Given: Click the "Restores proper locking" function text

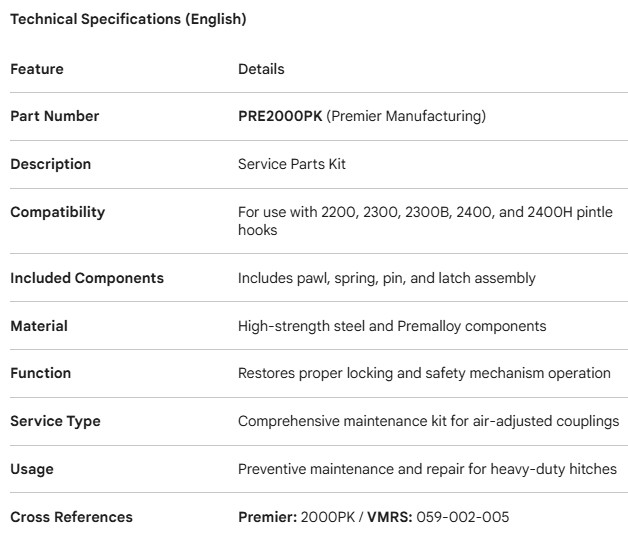Looking at the screenshot, I should (424, 373).
